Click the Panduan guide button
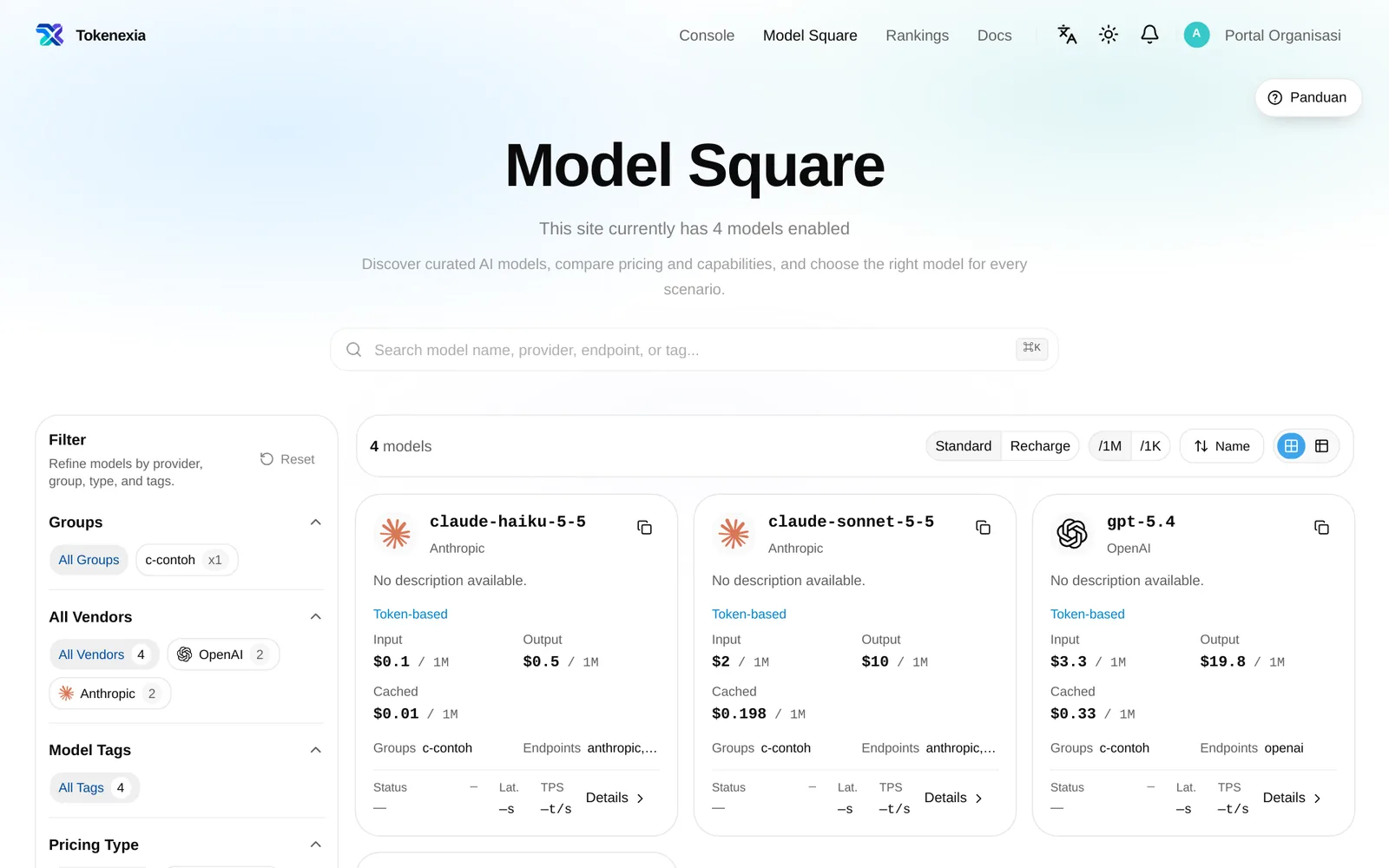The image size is (1389, 868). [1308, 97]
